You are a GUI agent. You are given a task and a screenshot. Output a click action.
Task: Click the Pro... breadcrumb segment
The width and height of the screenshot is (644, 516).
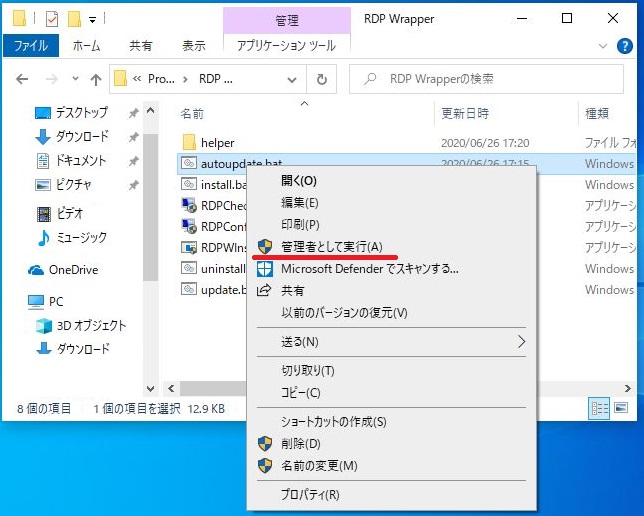coord(161,78)
